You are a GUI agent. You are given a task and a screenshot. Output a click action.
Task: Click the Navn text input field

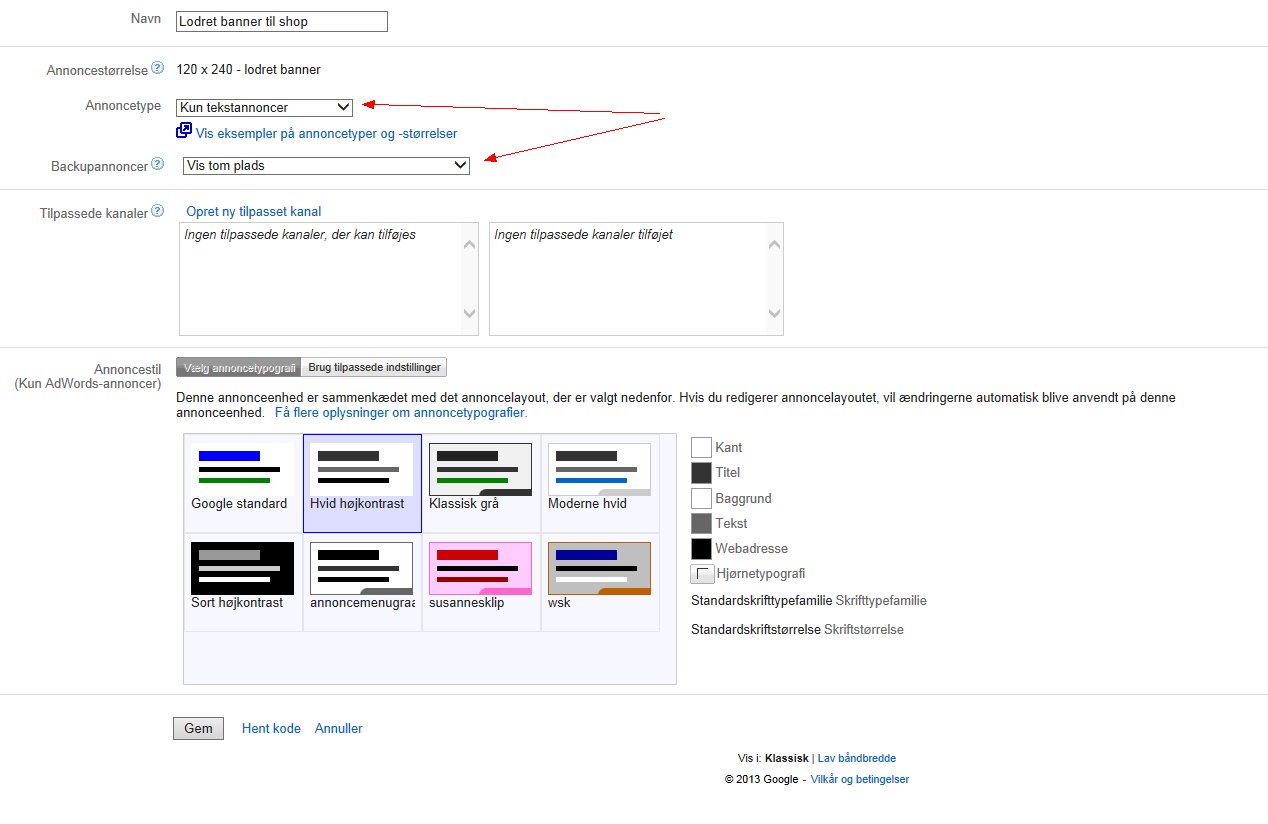281,21
